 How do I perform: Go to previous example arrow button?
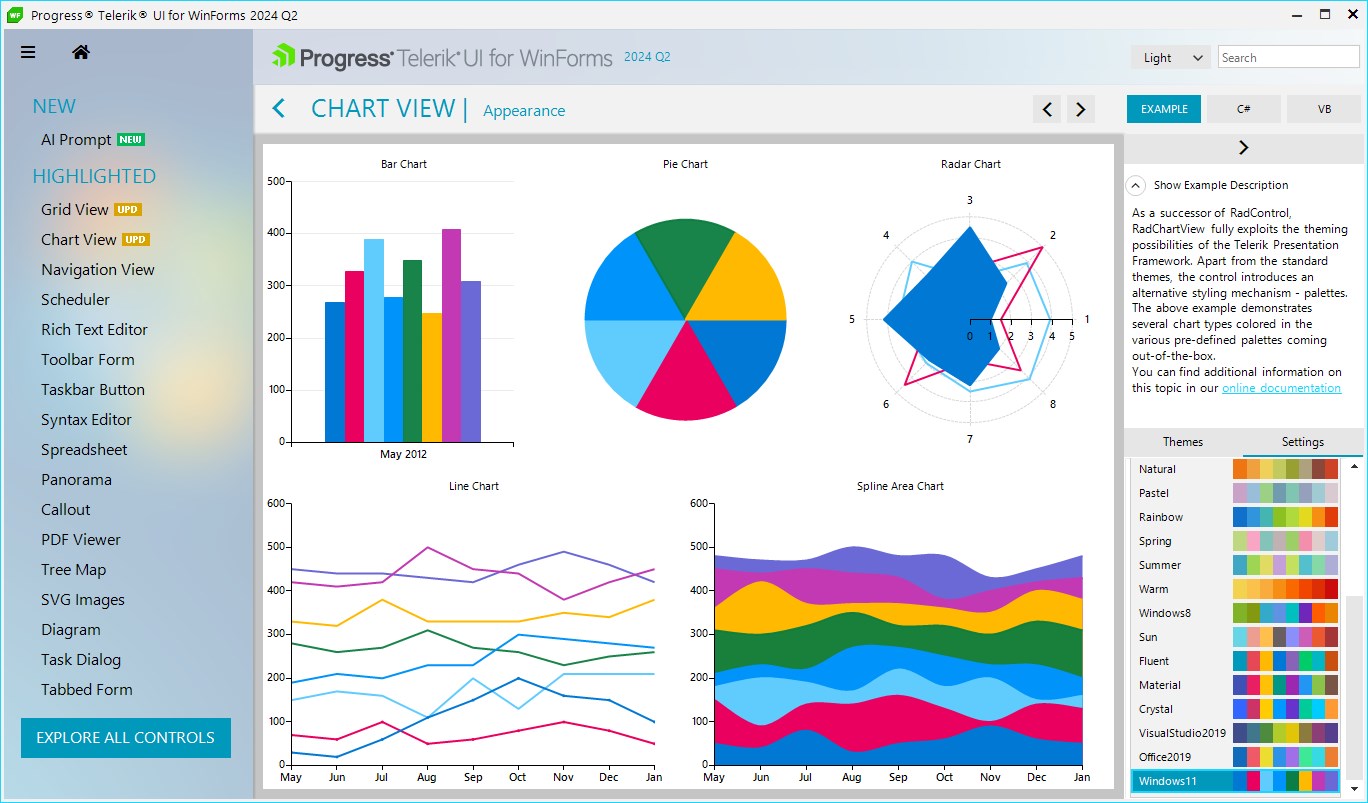[x=1047, y=109]
